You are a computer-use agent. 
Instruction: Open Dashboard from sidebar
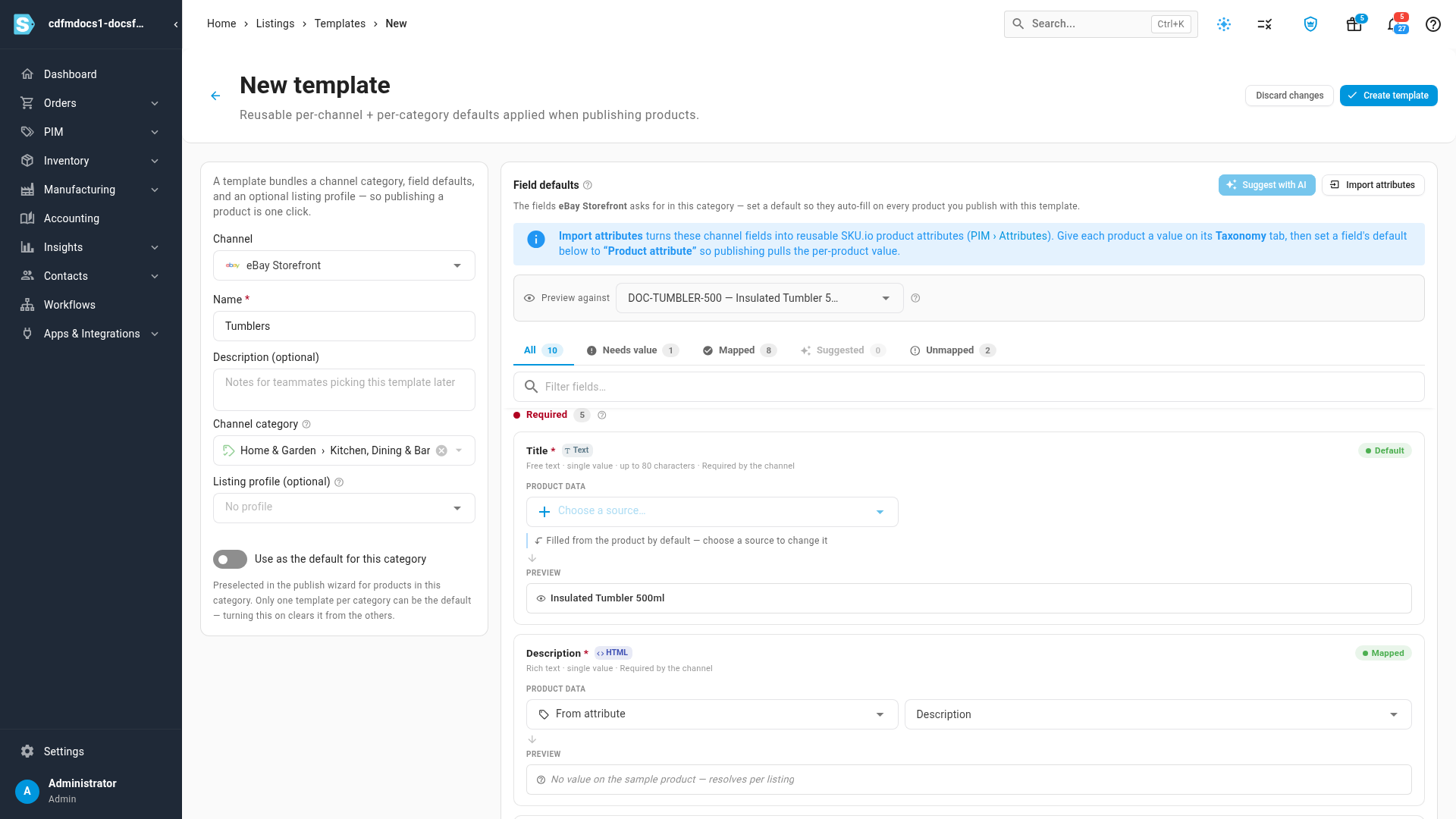[91, 74]
